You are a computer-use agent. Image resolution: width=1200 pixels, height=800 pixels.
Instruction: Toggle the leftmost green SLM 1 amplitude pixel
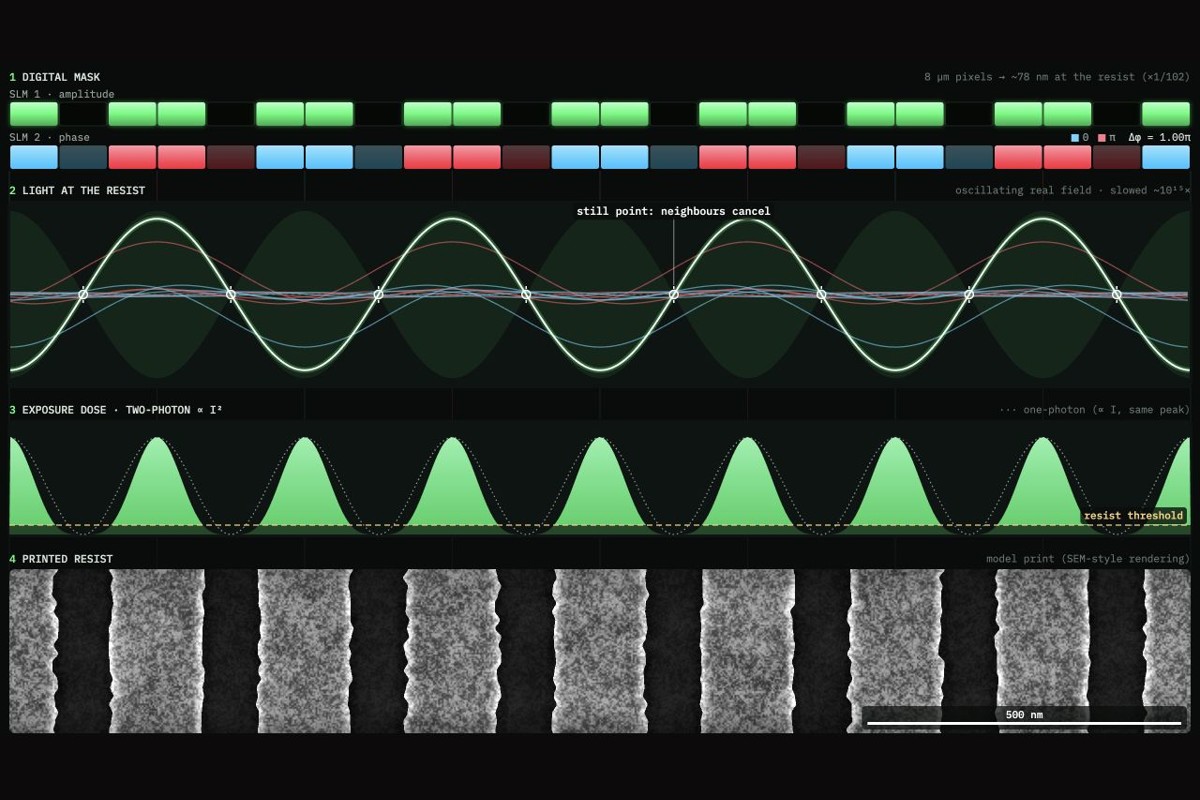click(34, 114)
